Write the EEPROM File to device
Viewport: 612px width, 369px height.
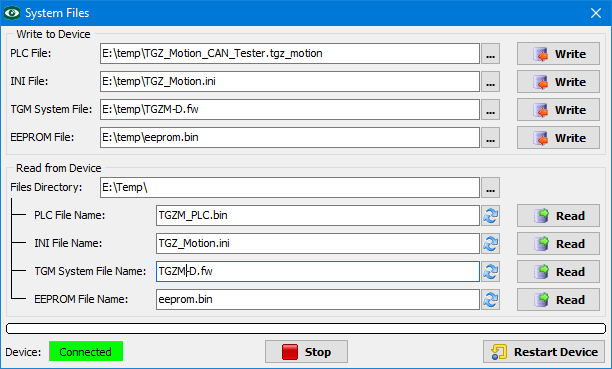click(559, 138)
